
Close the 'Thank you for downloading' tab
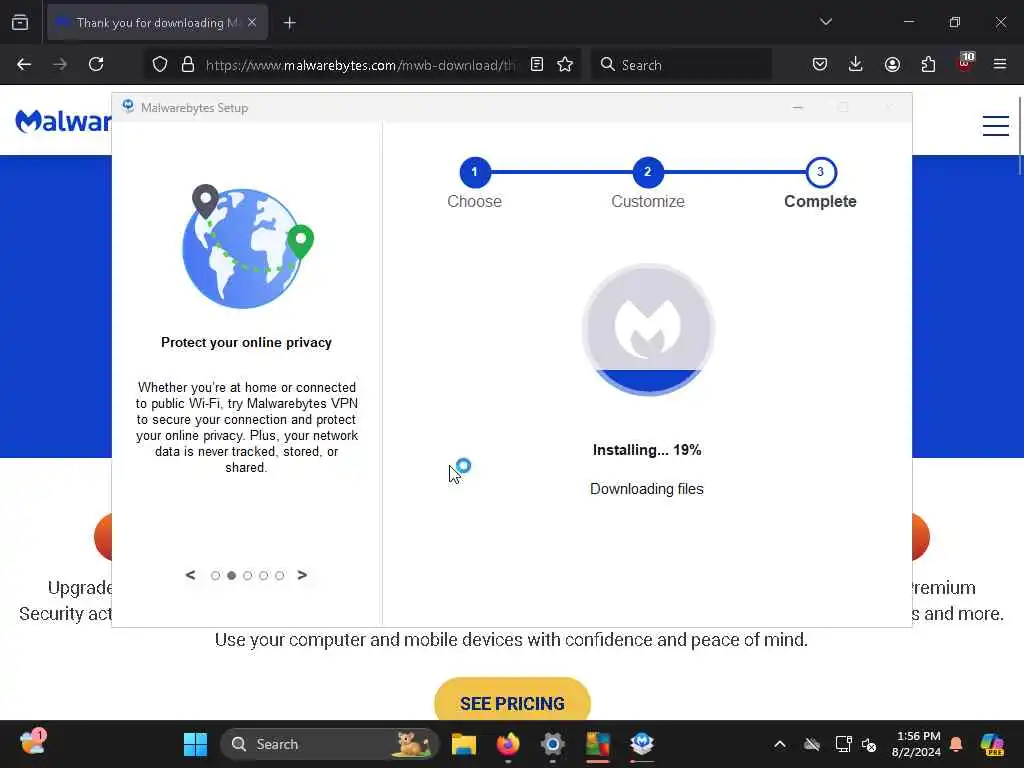(x=252, y=23)
